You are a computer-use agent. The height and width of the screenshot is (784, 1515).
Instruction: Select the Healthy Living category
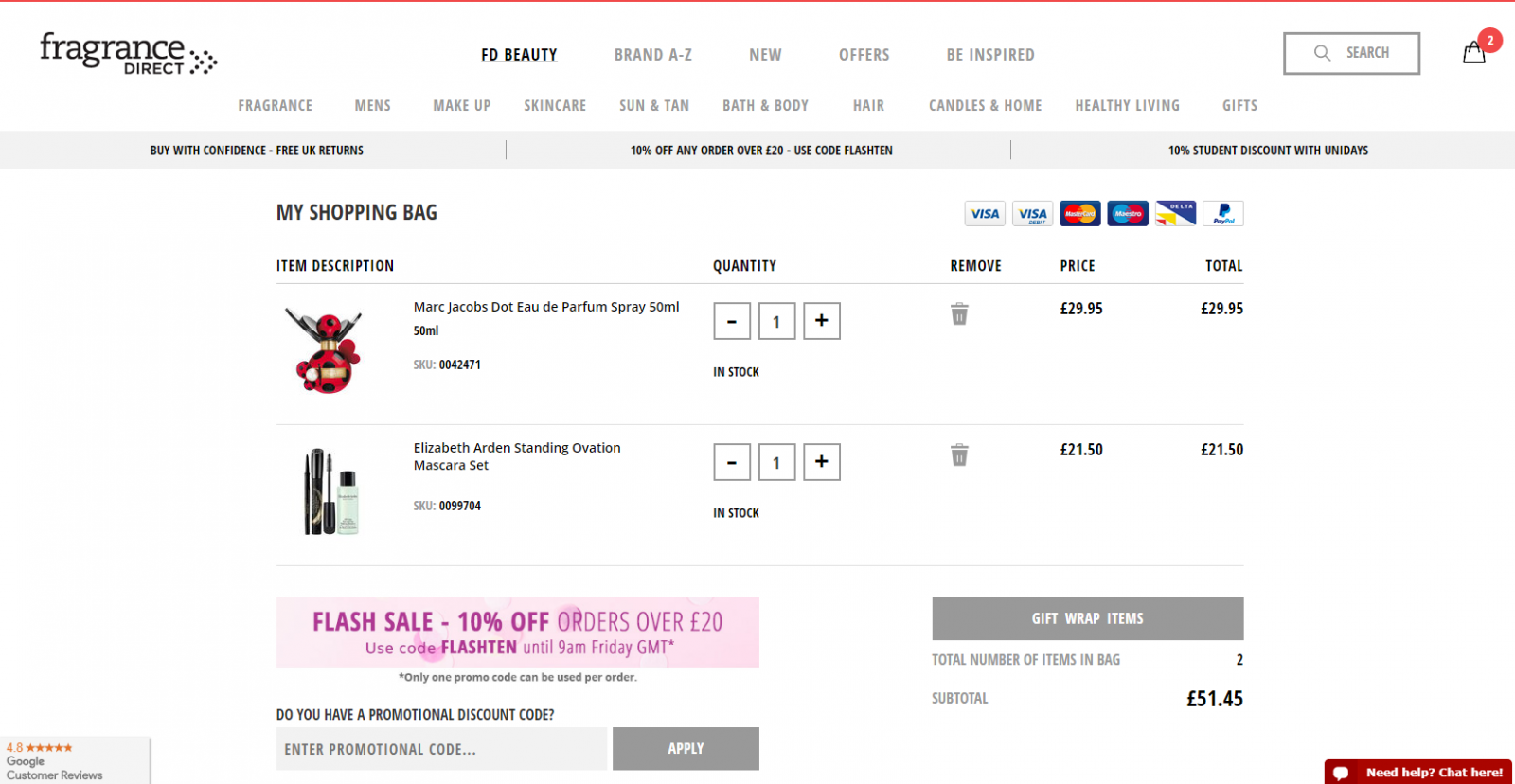(x=1128, y=105)
